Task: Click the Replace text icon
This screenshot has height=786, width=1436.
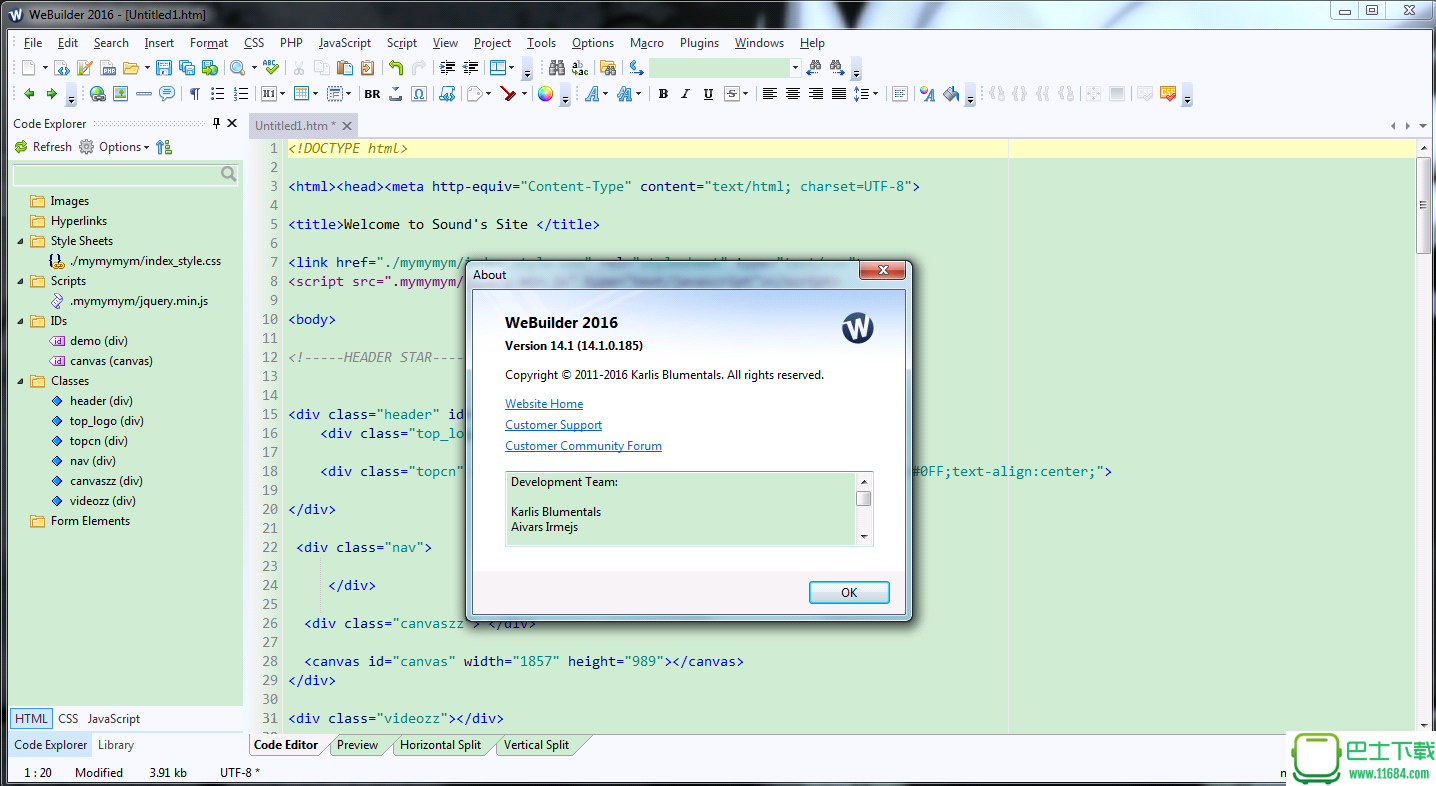Action: click(x=581, y=68)
